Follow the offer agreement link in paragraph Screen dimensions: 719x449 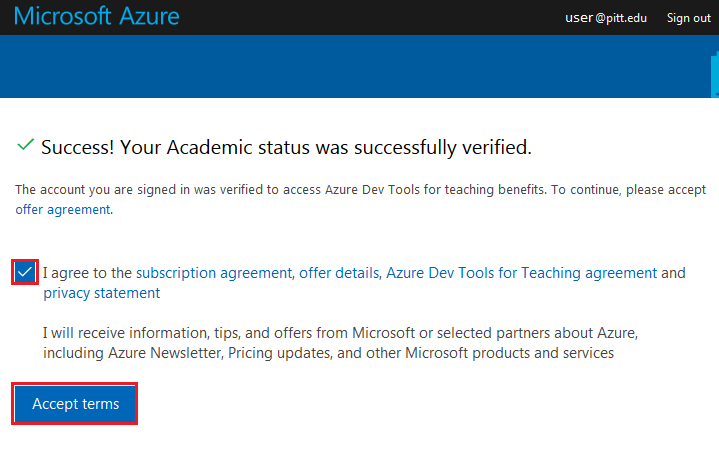coord(62,210)
